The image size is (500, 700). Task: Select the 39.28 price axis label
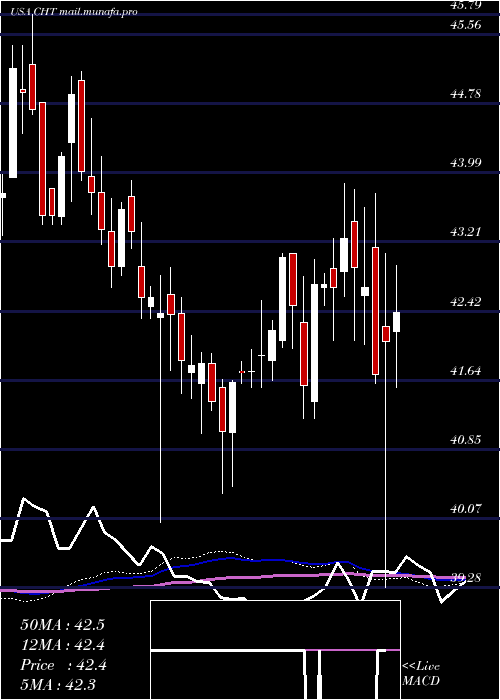click(x=466, y=578)
